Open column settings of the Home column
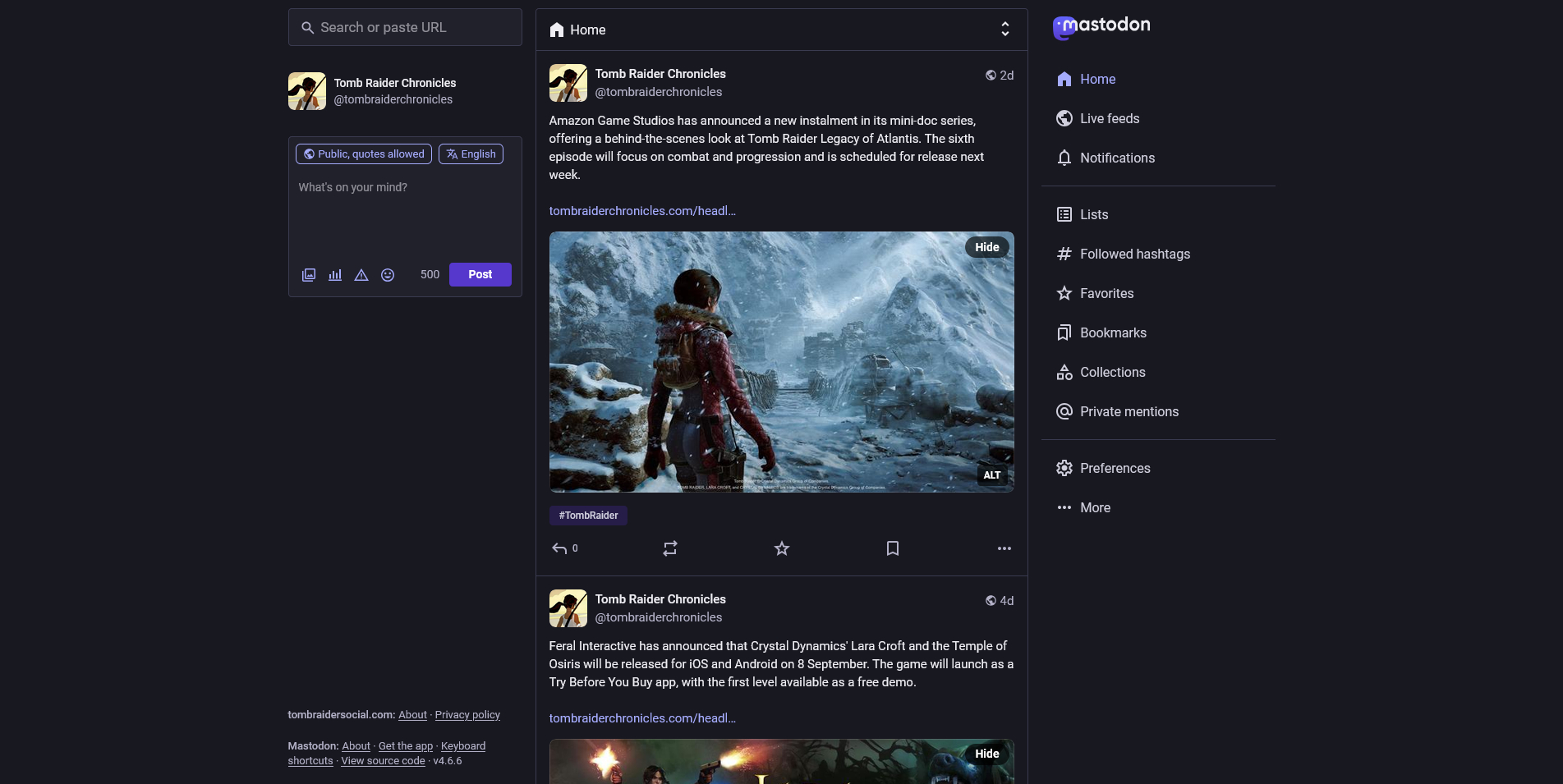 (x=1005, y=30)
